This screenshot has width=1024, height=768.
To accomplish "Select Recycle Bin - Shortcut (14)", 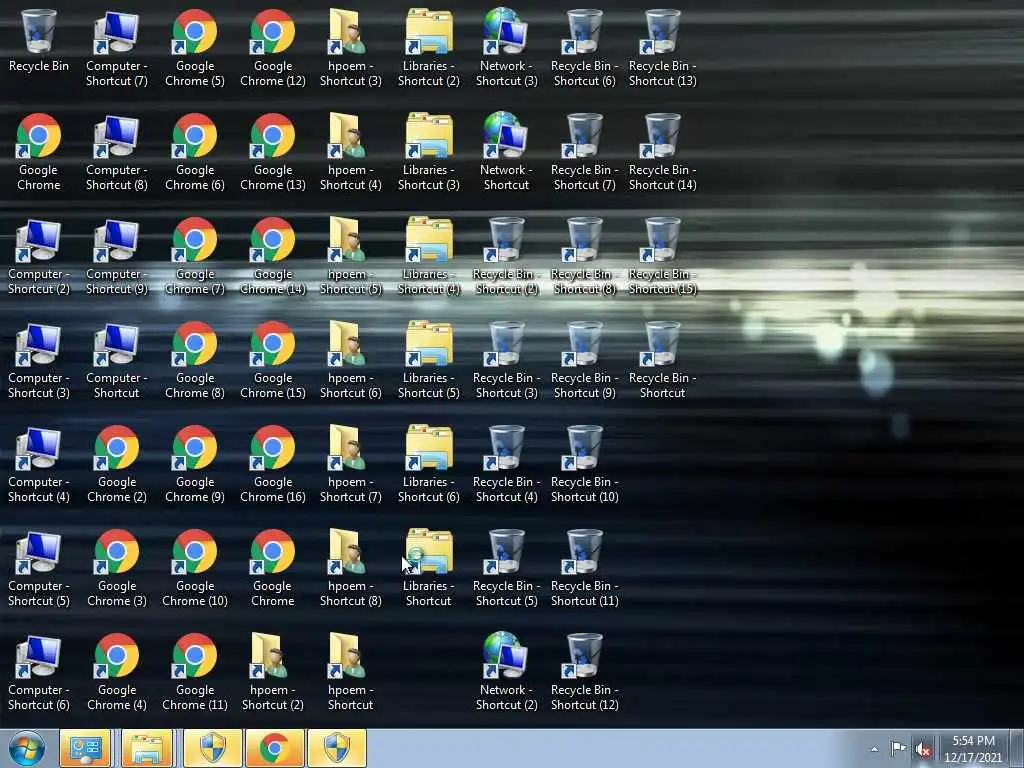I will tap(662, 152).
